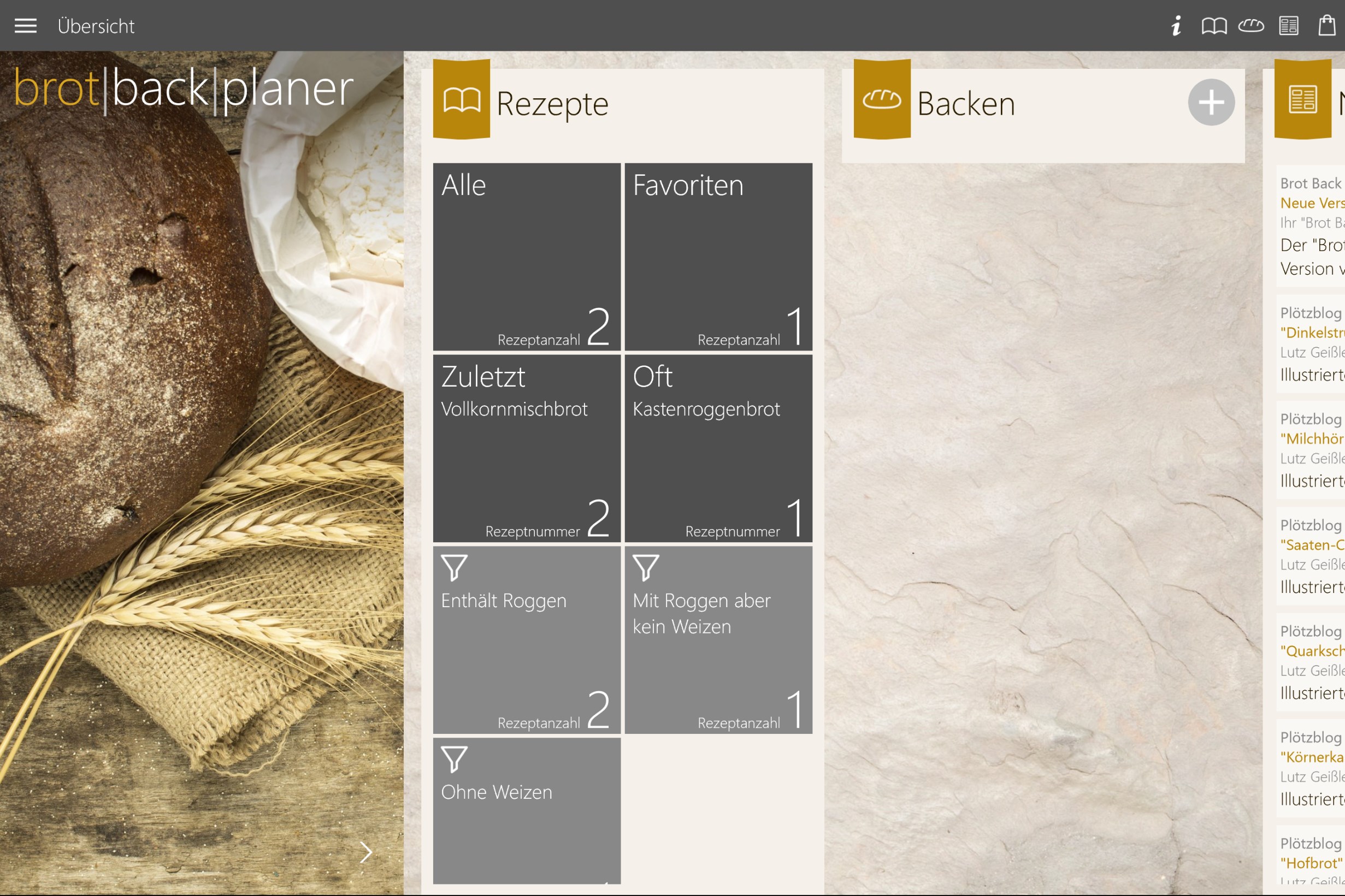1345x896 pixels.
Task: Open the 'Oft' Kastenroggenbrot tile
Action: (718, 449)
